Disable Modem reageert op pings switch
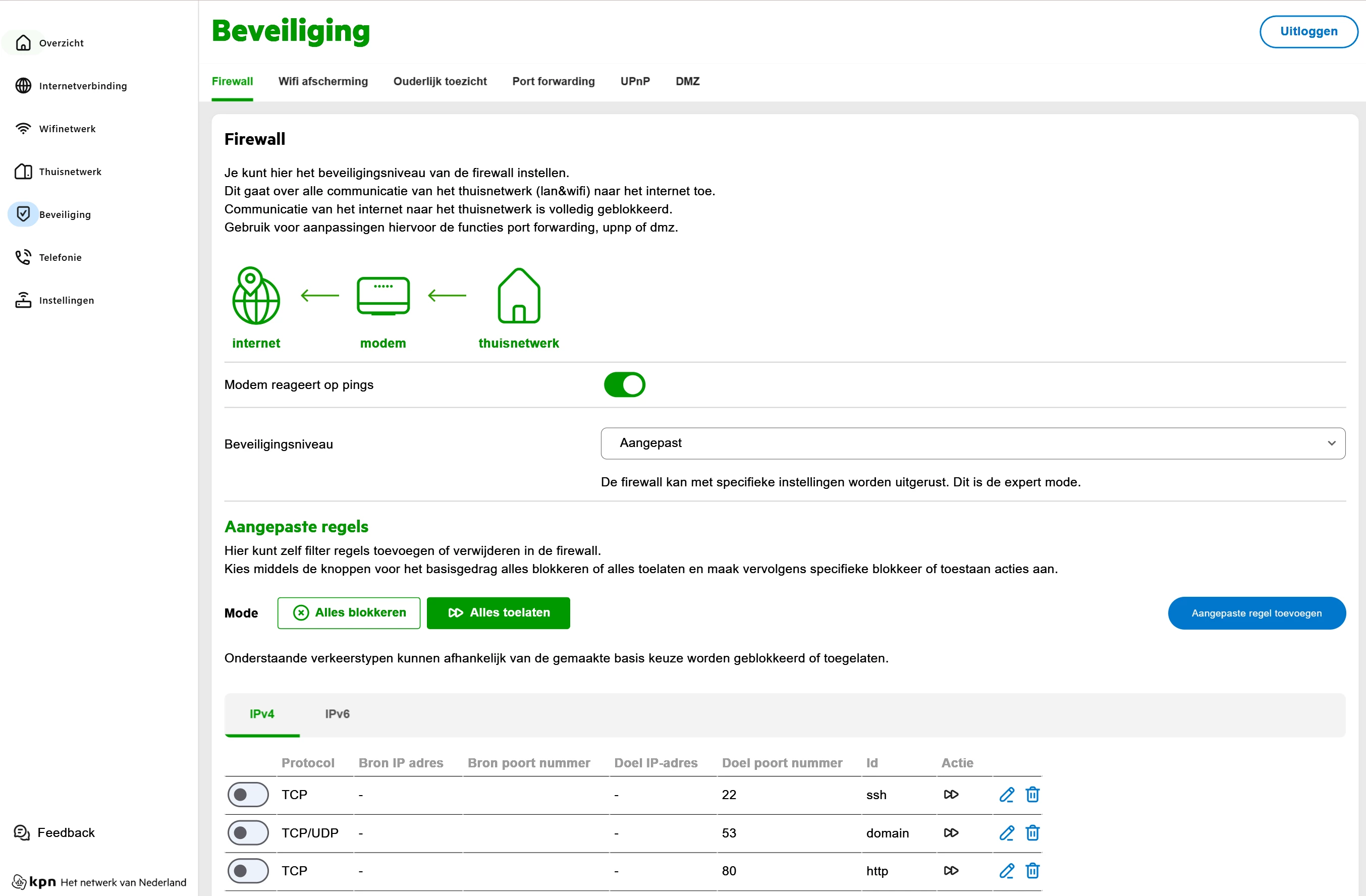Screen dimensions: 1366x896 (x=624, y=384)
